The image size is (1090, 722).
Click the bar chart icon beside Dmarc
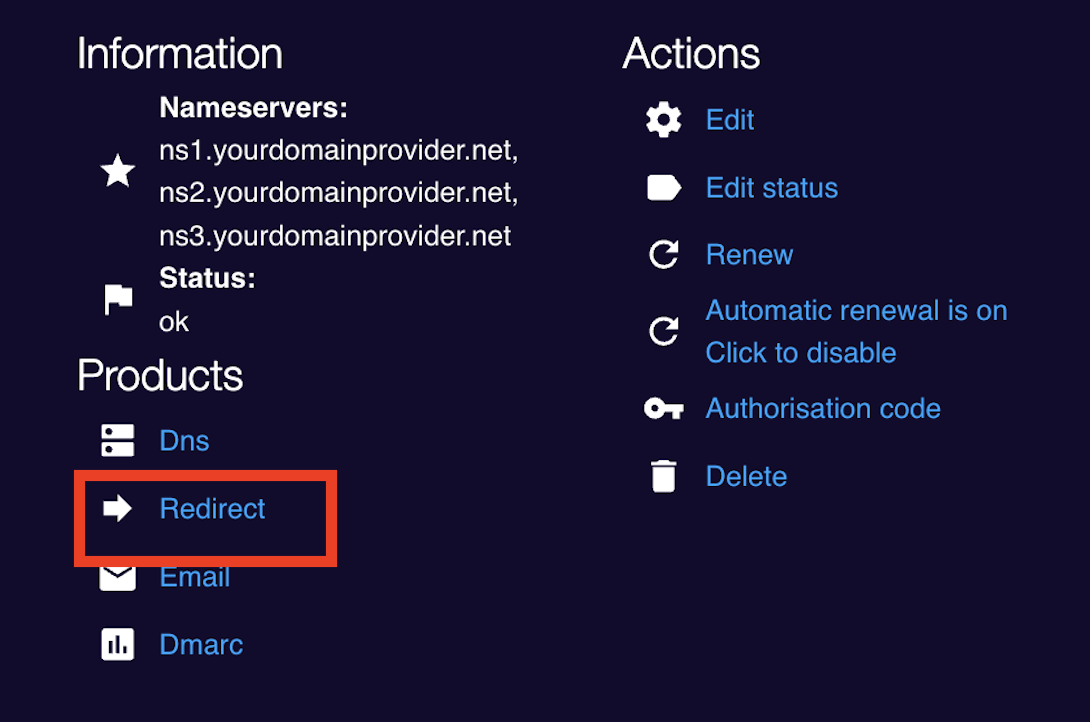(x=117, y=644)
